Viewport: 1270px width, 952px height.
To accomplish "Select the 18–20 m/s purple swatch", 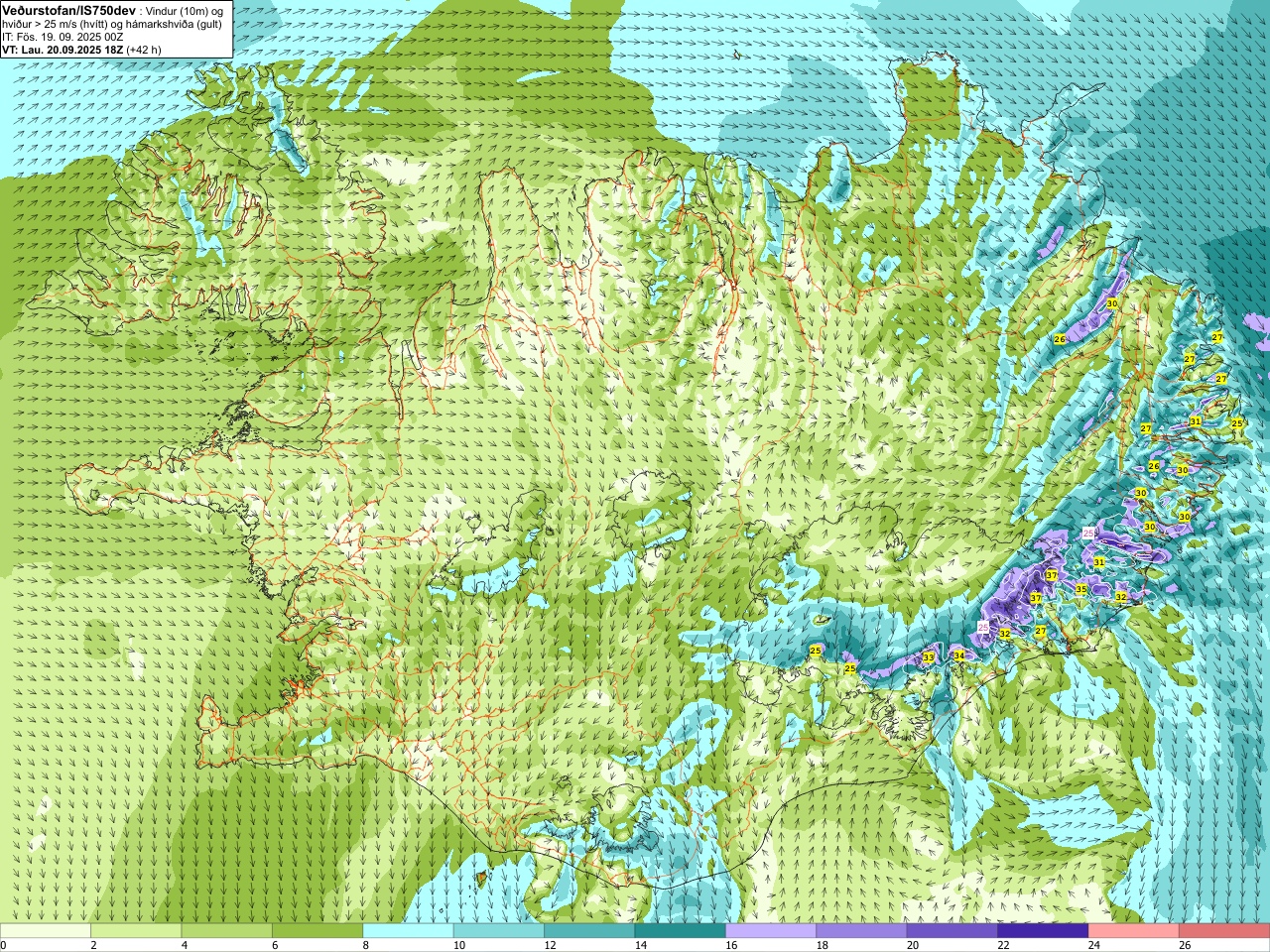I will [x=861, y=931].
